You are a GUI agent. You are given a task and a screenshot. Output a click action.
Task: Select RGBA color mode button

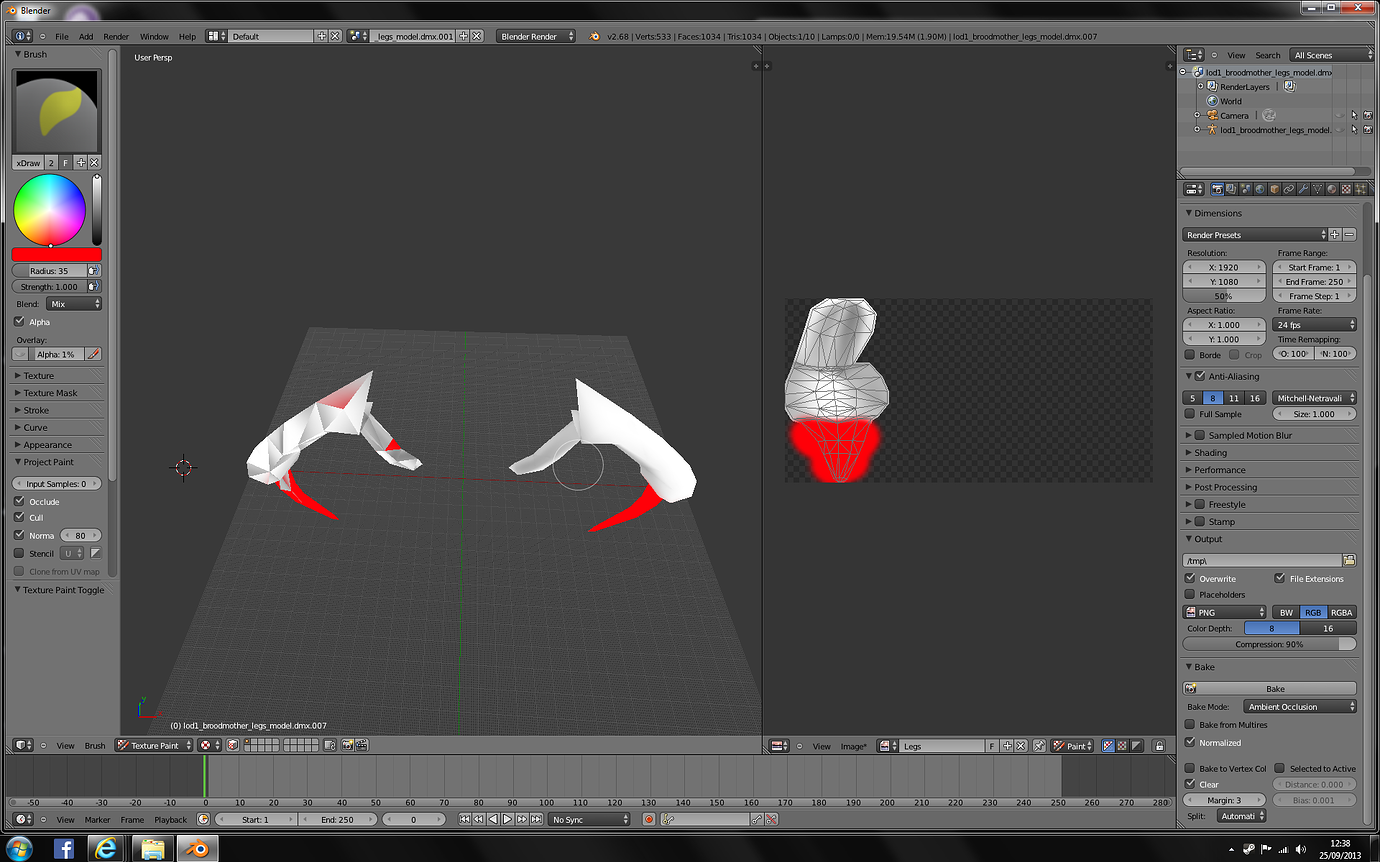[x=1342, y=612]
